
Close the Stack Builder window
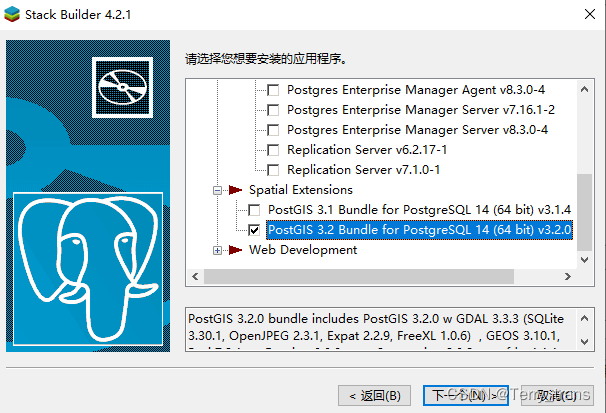[x=590, y=14]
